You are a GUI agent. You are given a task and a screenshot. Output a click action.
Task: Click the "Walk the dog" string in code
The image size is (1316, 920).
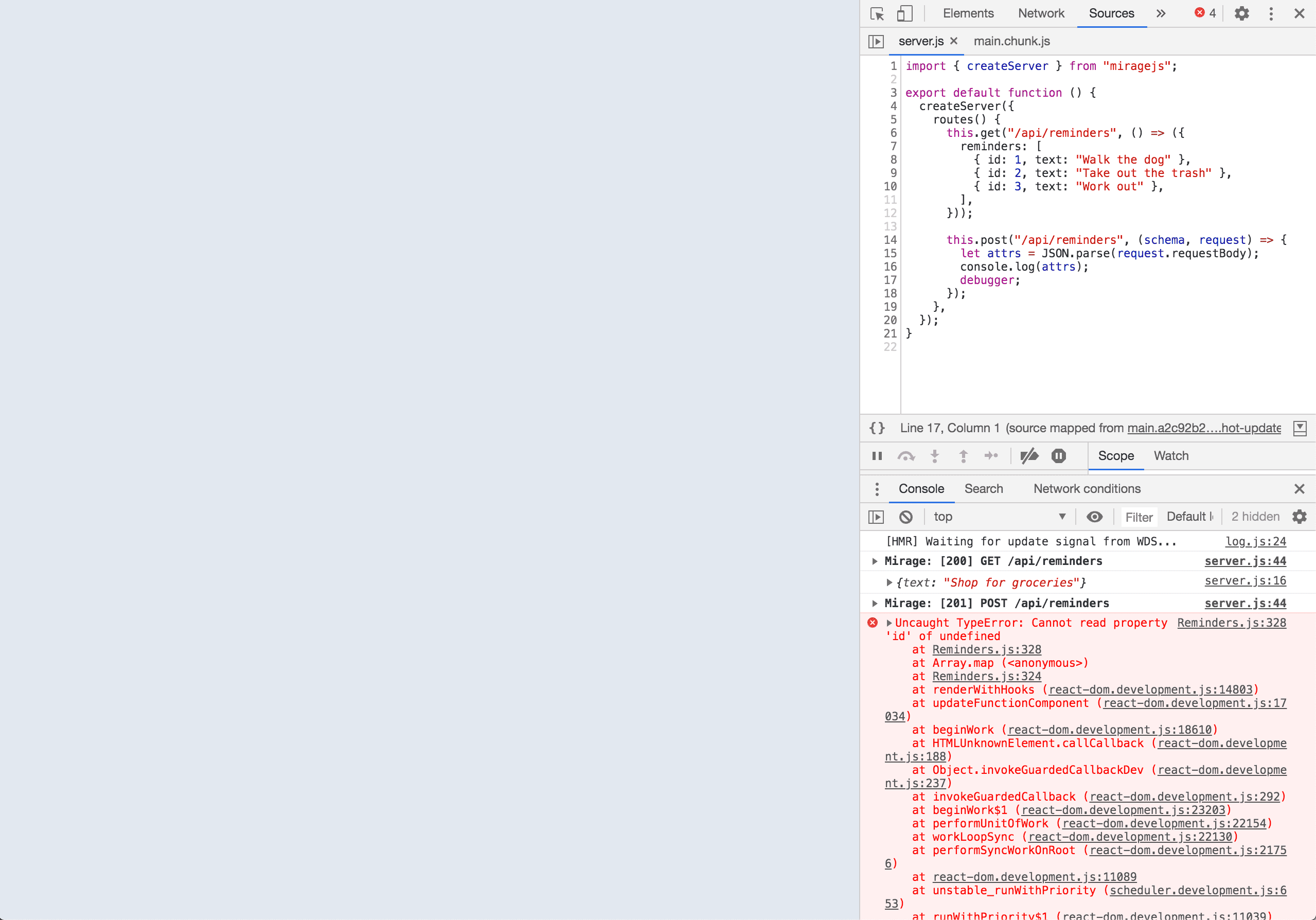(x=1123, y=160)
